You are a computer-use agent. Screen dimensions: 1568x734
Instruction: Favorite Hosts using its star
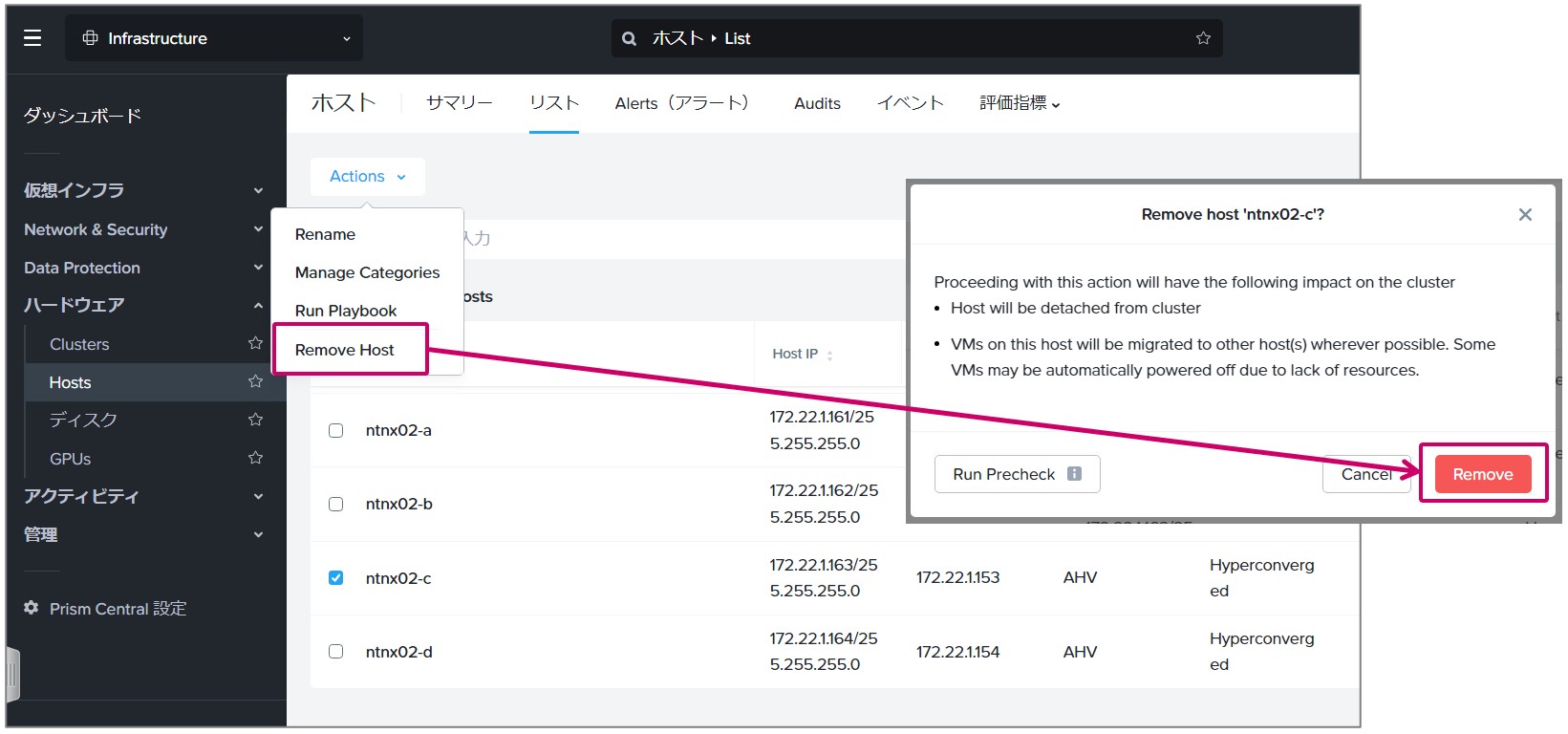tap(255, 381)
